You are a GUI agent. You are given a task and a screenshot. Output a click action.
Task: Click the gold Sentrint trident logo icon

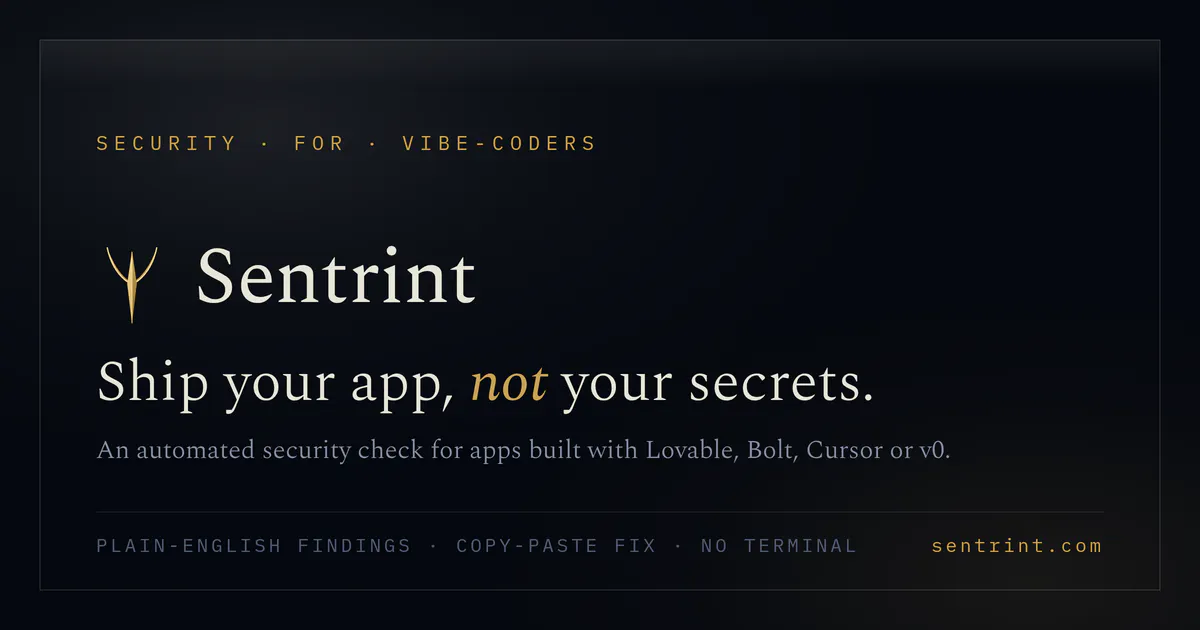pyautogui.click(x=131, y=284)
